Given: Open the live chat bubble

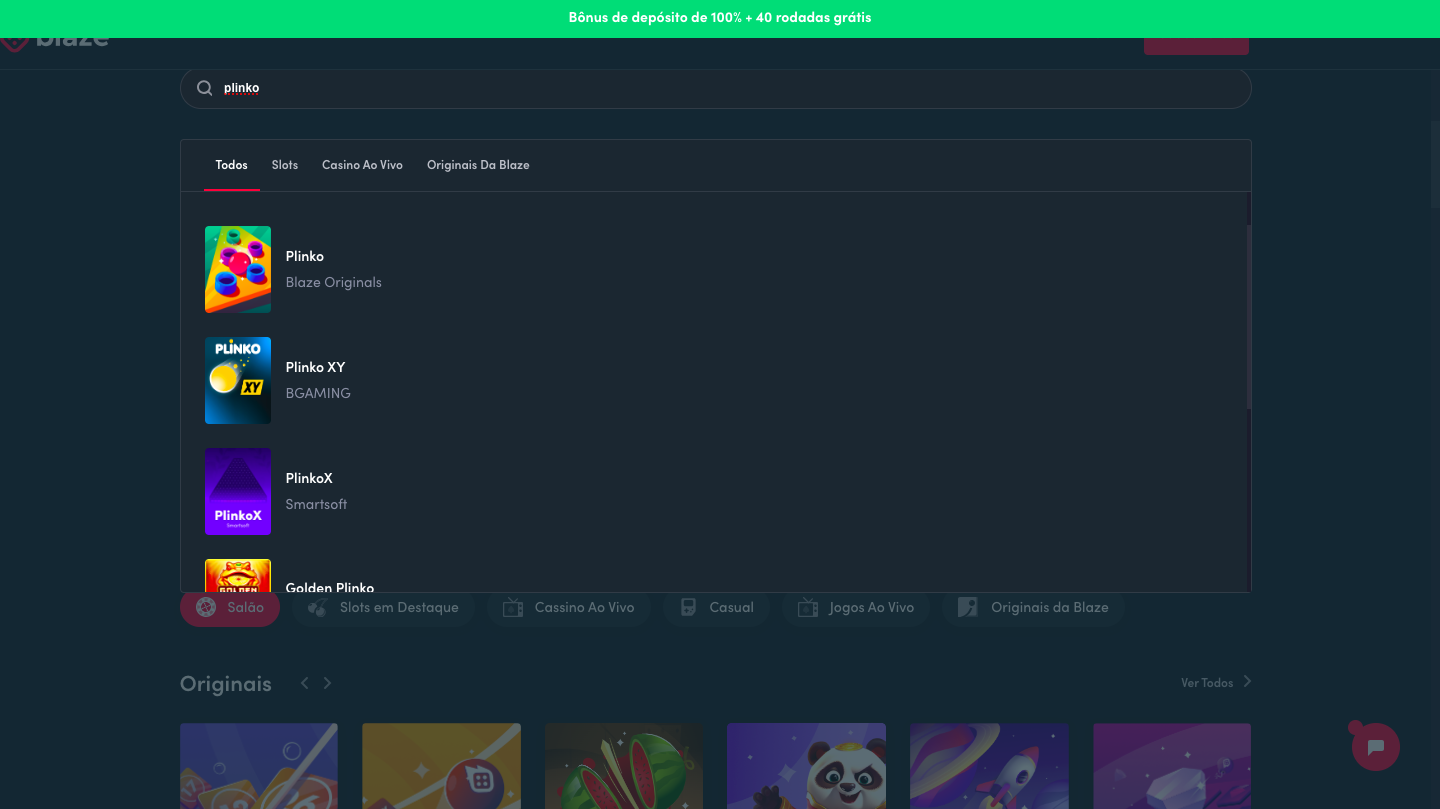Looking at the screenshot, I should coord(1375,746).
